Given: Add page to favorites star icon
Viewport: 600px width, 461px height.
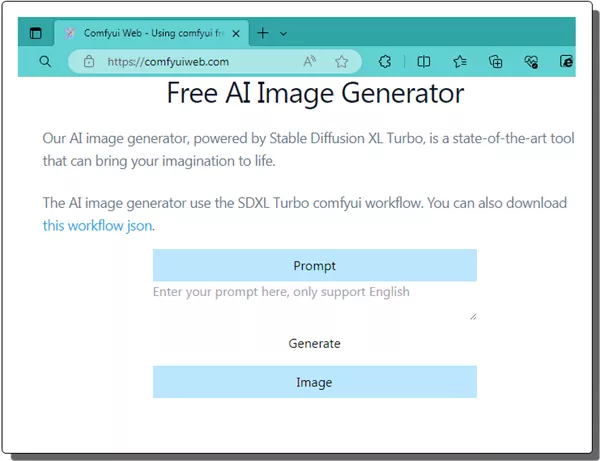Looking at the screenshot, I should pos(341,62).
